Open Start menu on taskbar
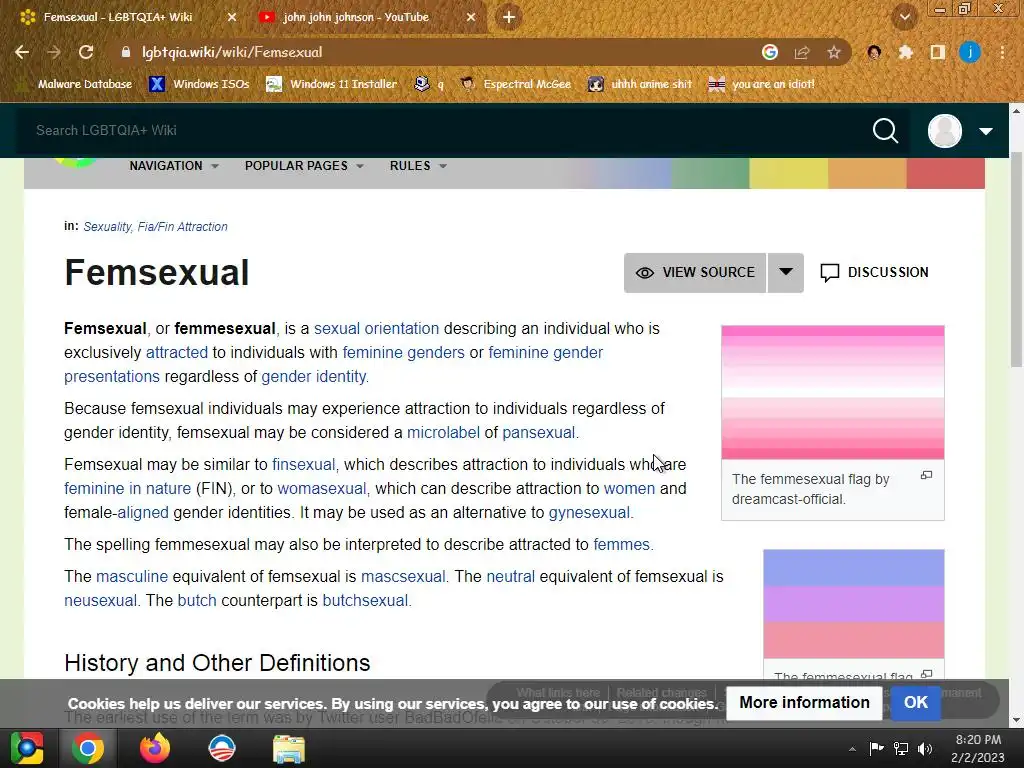The width and height of the screenshot is (1024, 768). point(27,748)
